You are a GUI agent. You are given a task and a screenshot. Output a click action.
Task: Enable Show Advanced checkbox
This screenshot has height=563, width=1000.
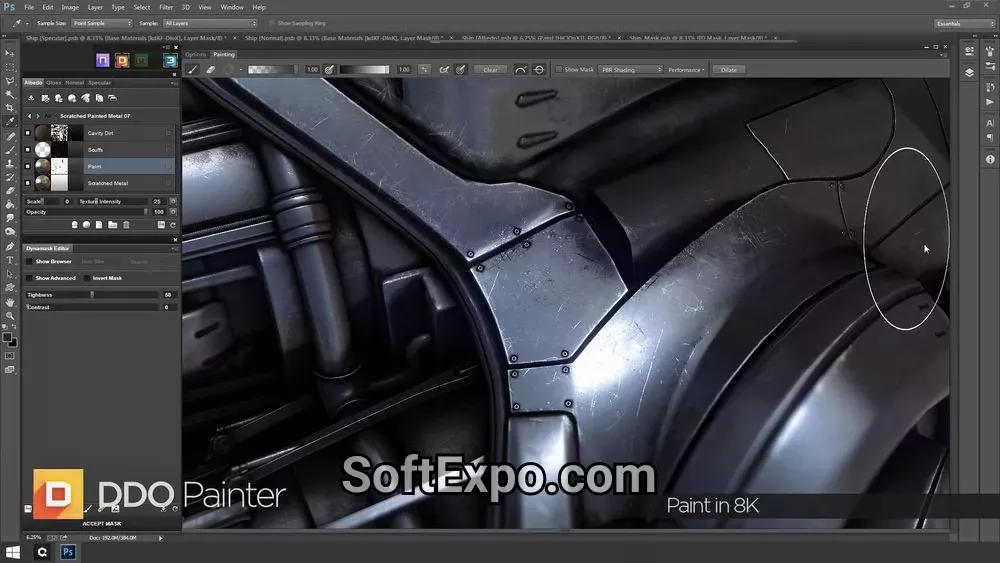pos(29,278)
